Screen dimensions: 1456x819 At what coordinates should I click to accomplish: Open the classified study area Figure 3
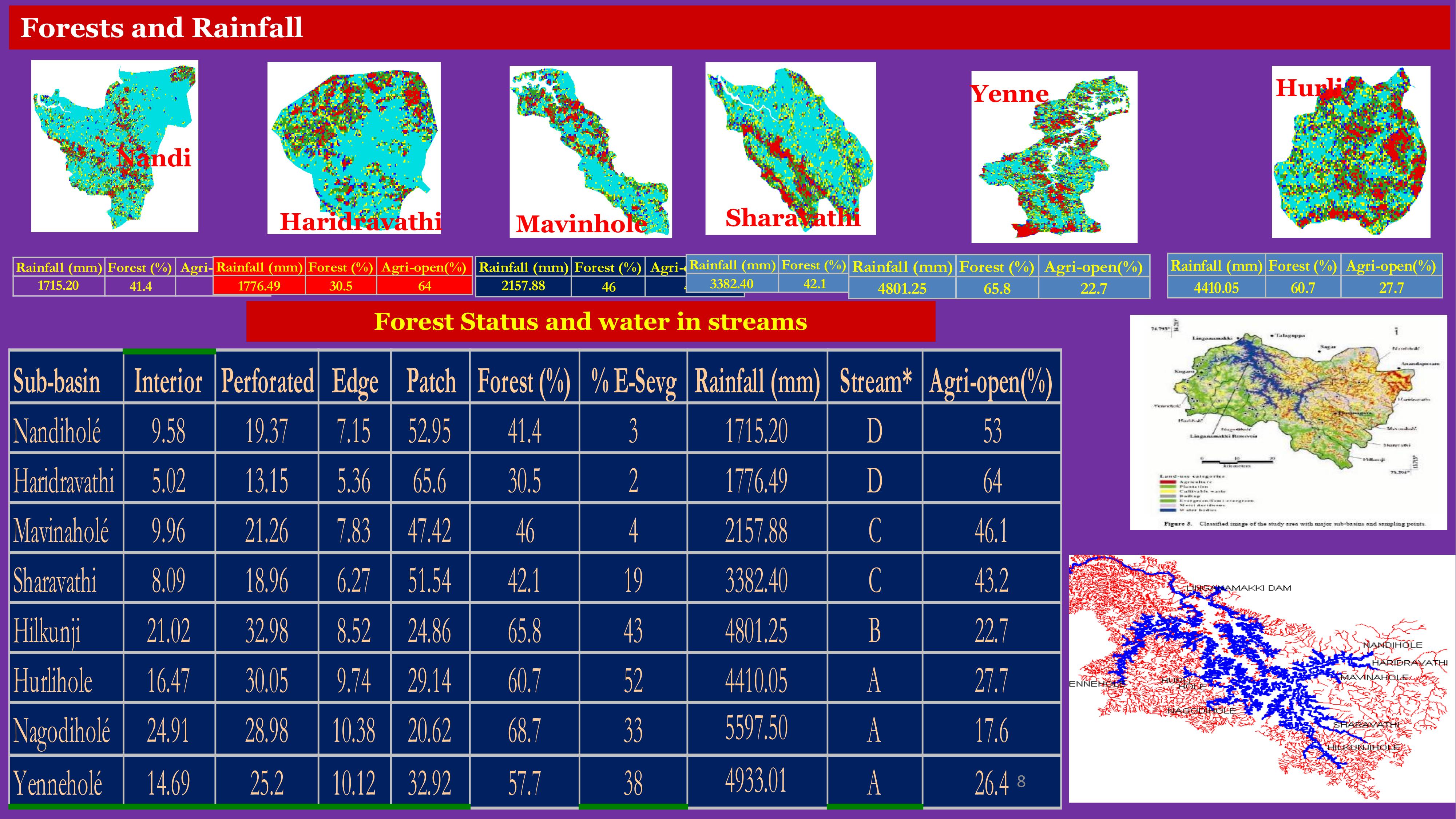click(x=1288, y=422)
